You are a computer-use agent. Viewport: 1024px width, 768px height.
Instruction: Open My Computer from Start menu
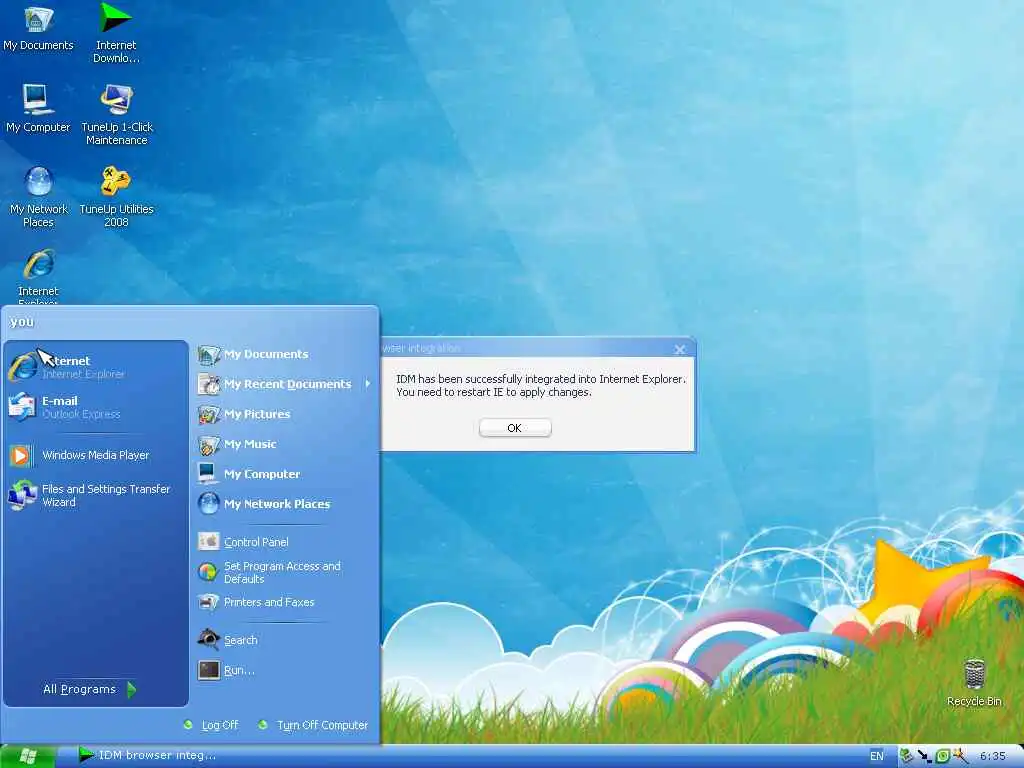point(285,474)
